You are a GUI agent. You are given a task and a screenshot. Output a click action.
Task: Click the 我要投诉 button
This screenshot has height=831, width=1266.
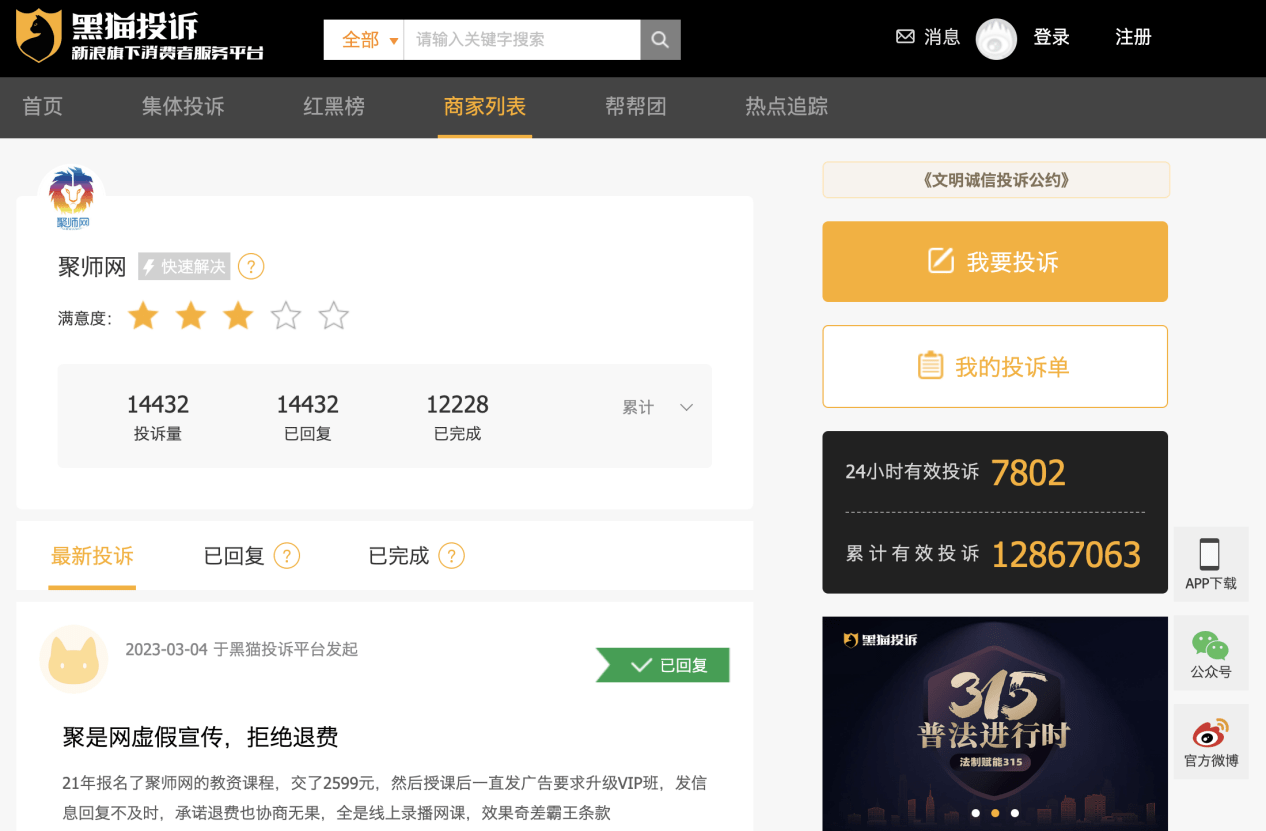[995, 262]
